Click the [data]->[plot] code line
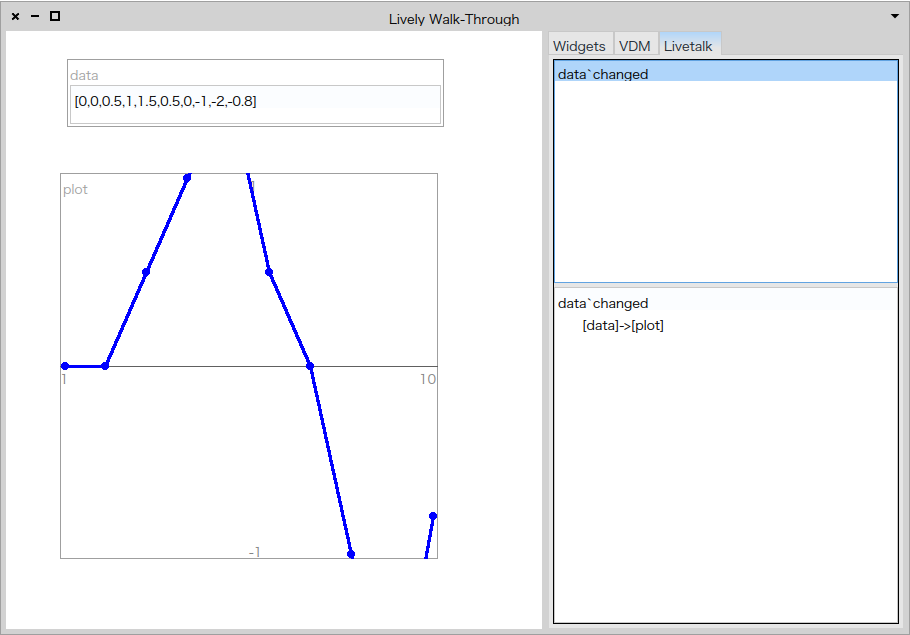910x635 pixels. [x=623, y=326]
